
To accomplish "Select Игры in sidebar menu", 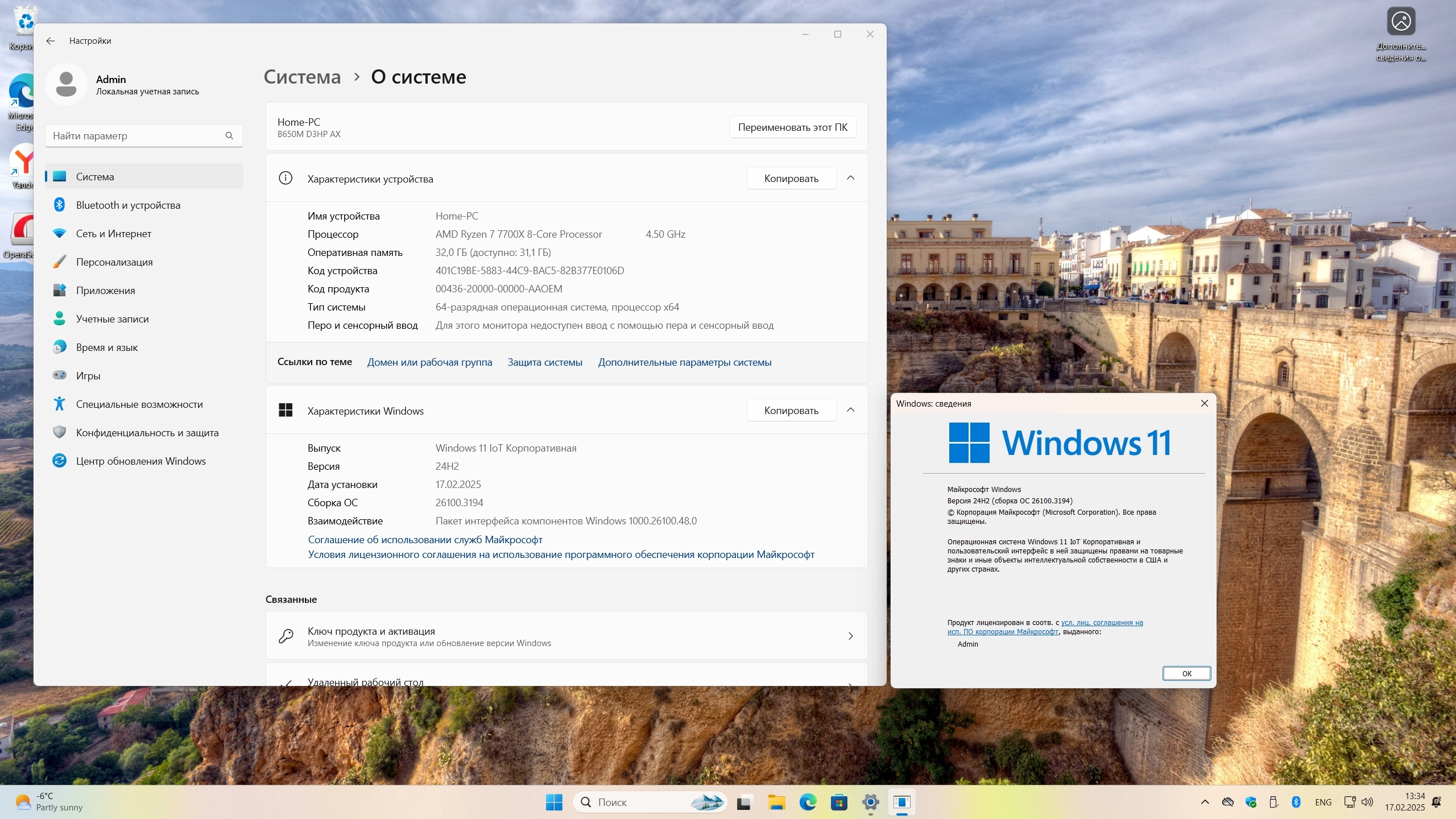I will pos(88,376).
